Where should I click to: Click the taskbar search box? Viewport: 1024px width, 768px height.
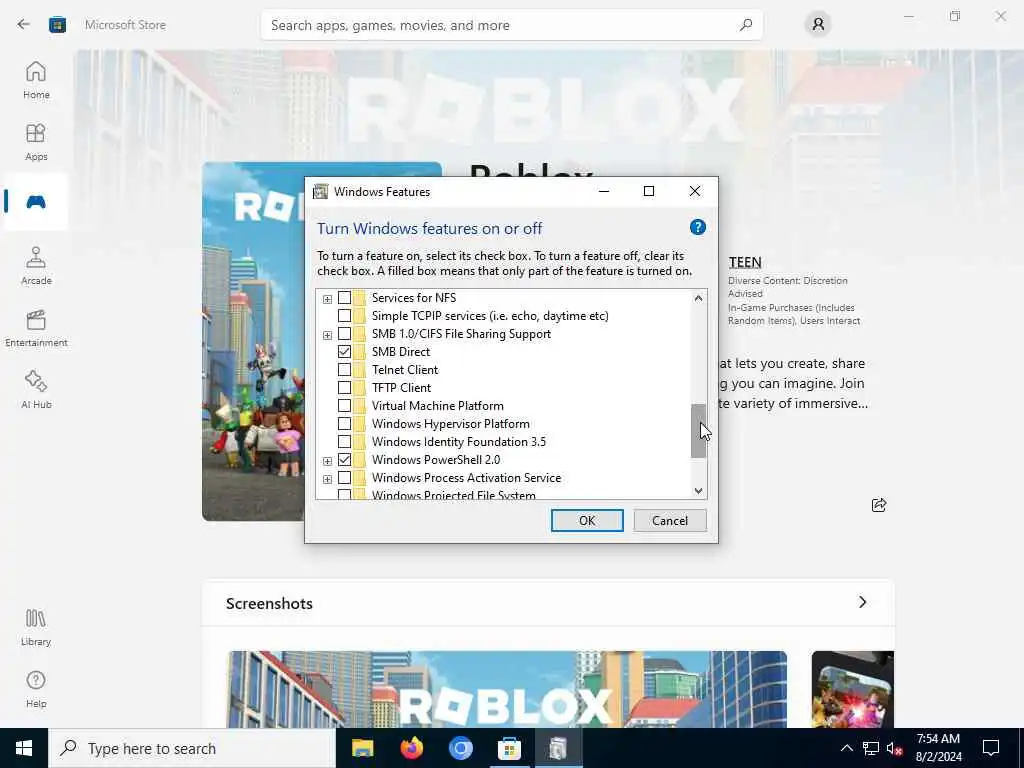[192, 748]
